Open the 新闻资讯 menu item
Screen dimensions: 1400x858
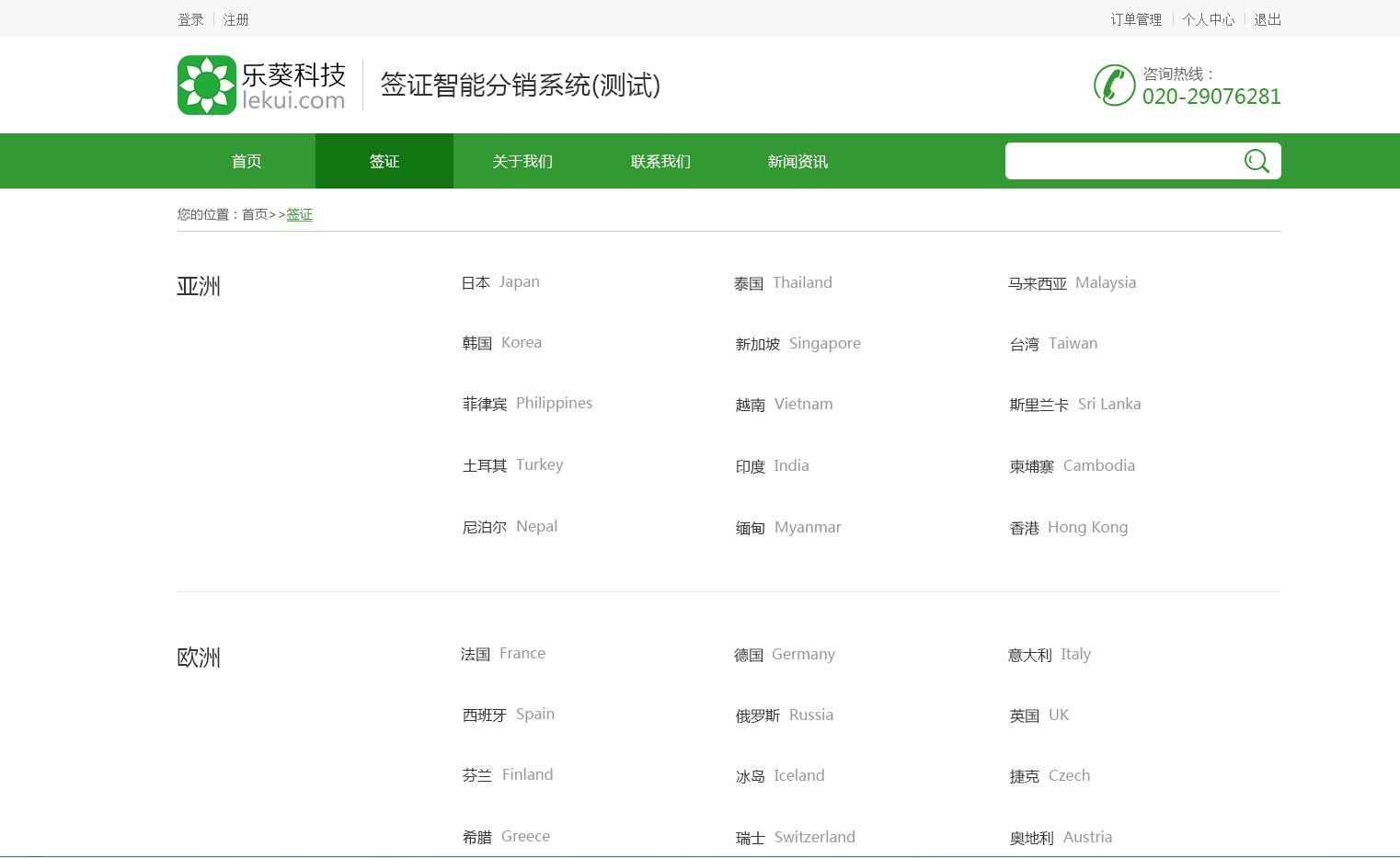798,161
